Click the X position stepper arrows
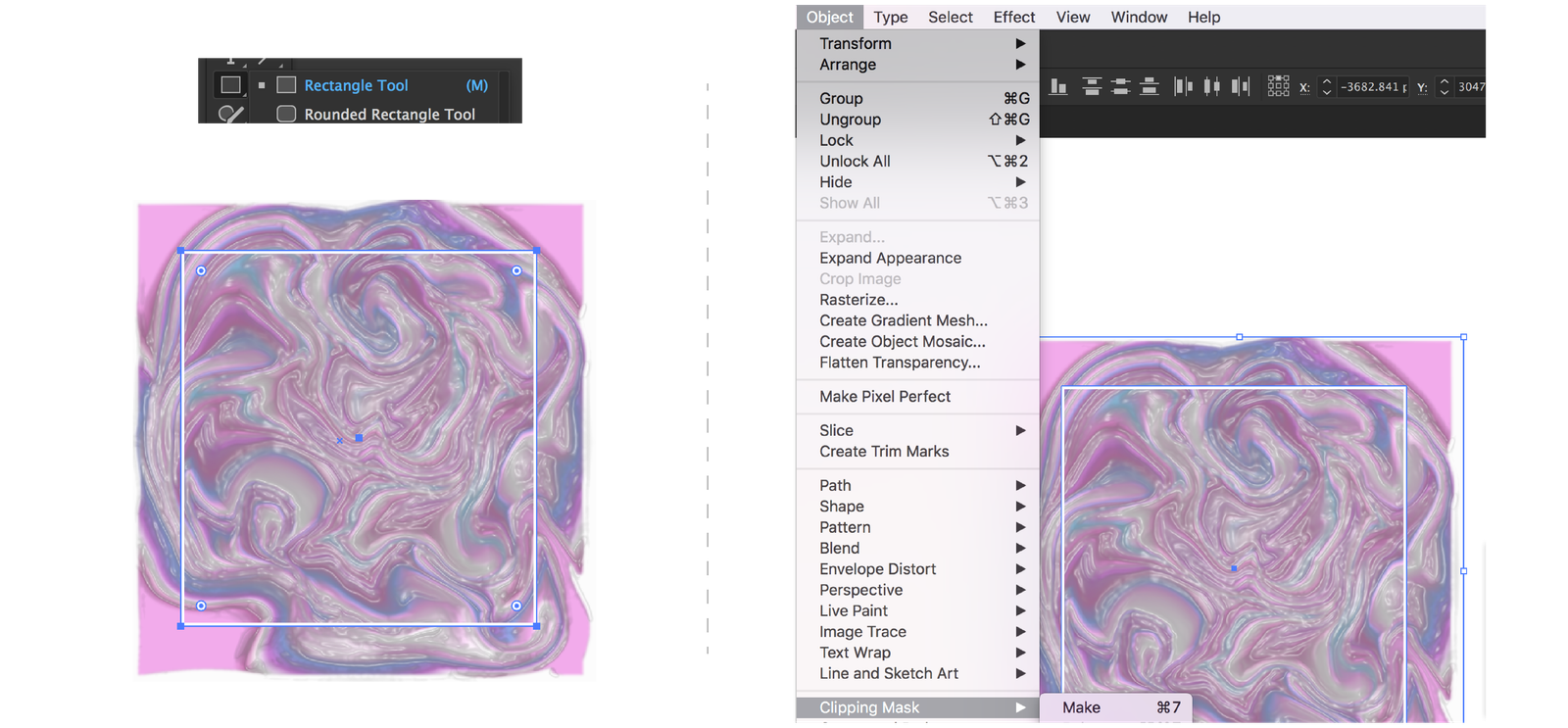Viewport: 1568px width, 728px height. (1327, 86)
